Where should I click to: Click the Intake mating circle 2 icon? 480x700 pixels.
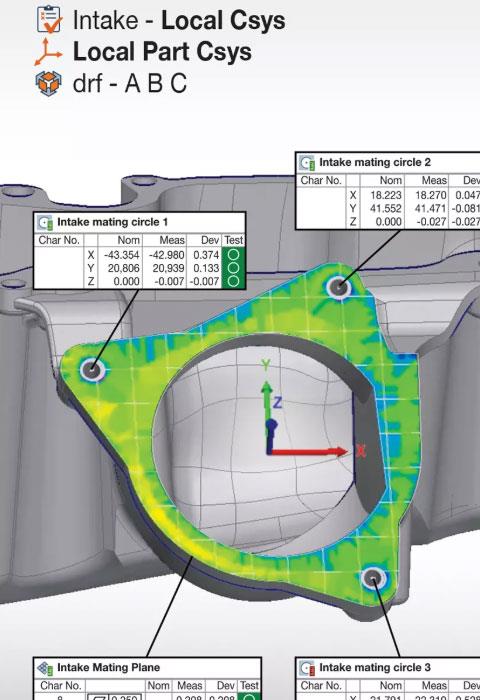coord(307,162)
